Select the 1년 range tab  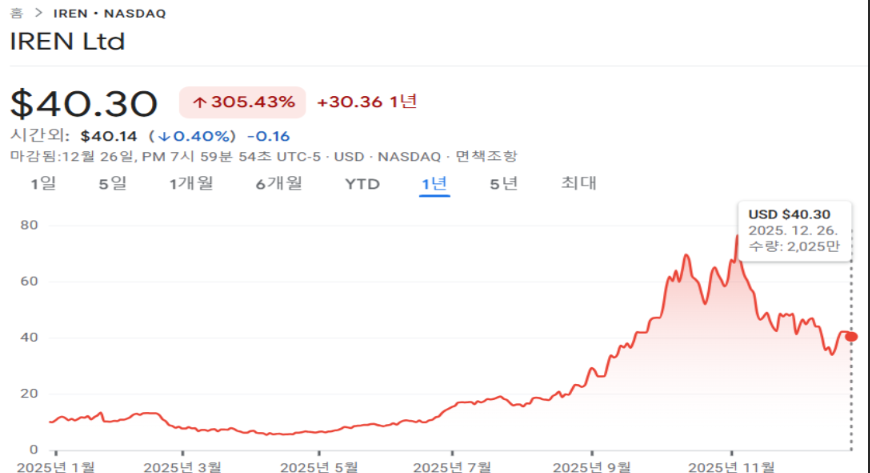(434, 183)
